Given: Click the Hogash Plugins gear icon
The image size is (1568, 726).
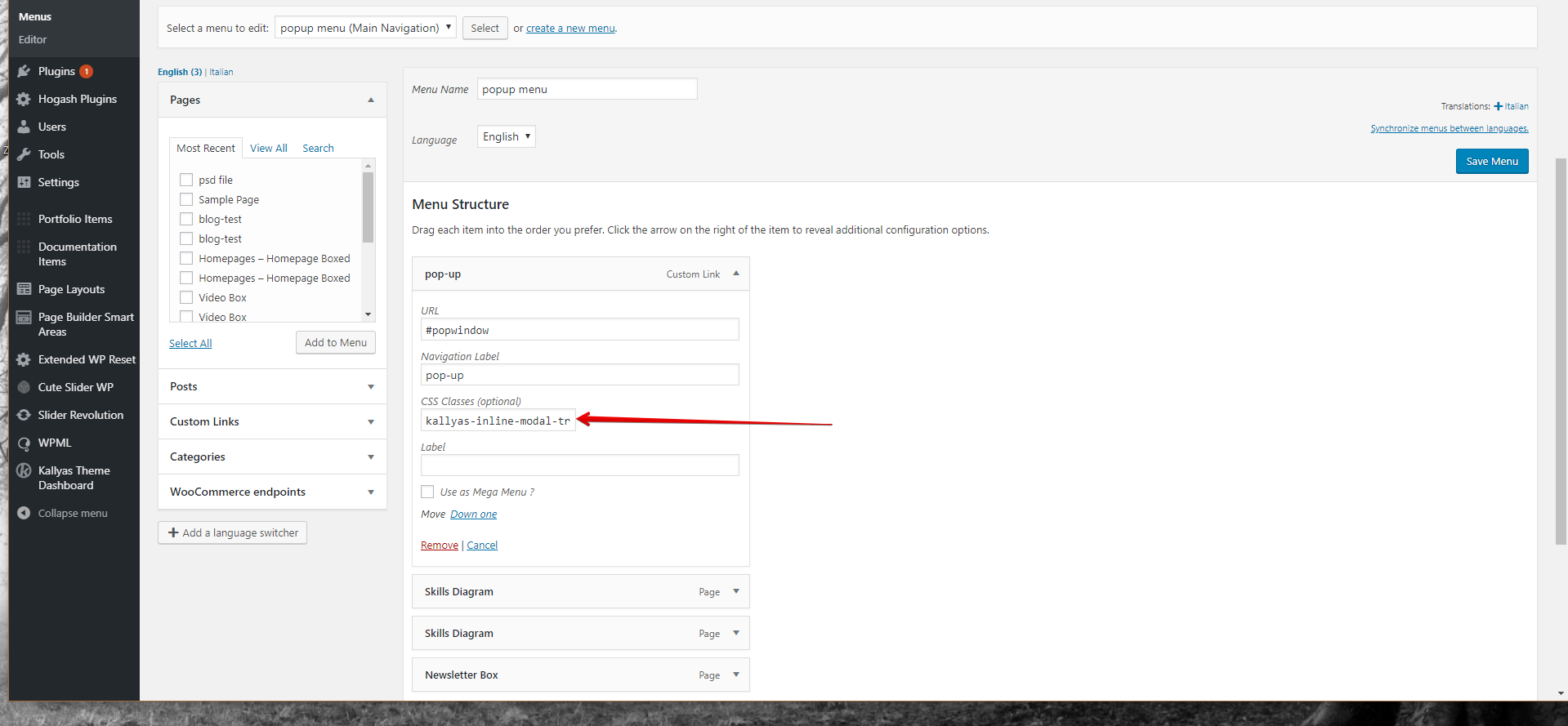Looking at the screenshot, I should (x=24, y=99).
